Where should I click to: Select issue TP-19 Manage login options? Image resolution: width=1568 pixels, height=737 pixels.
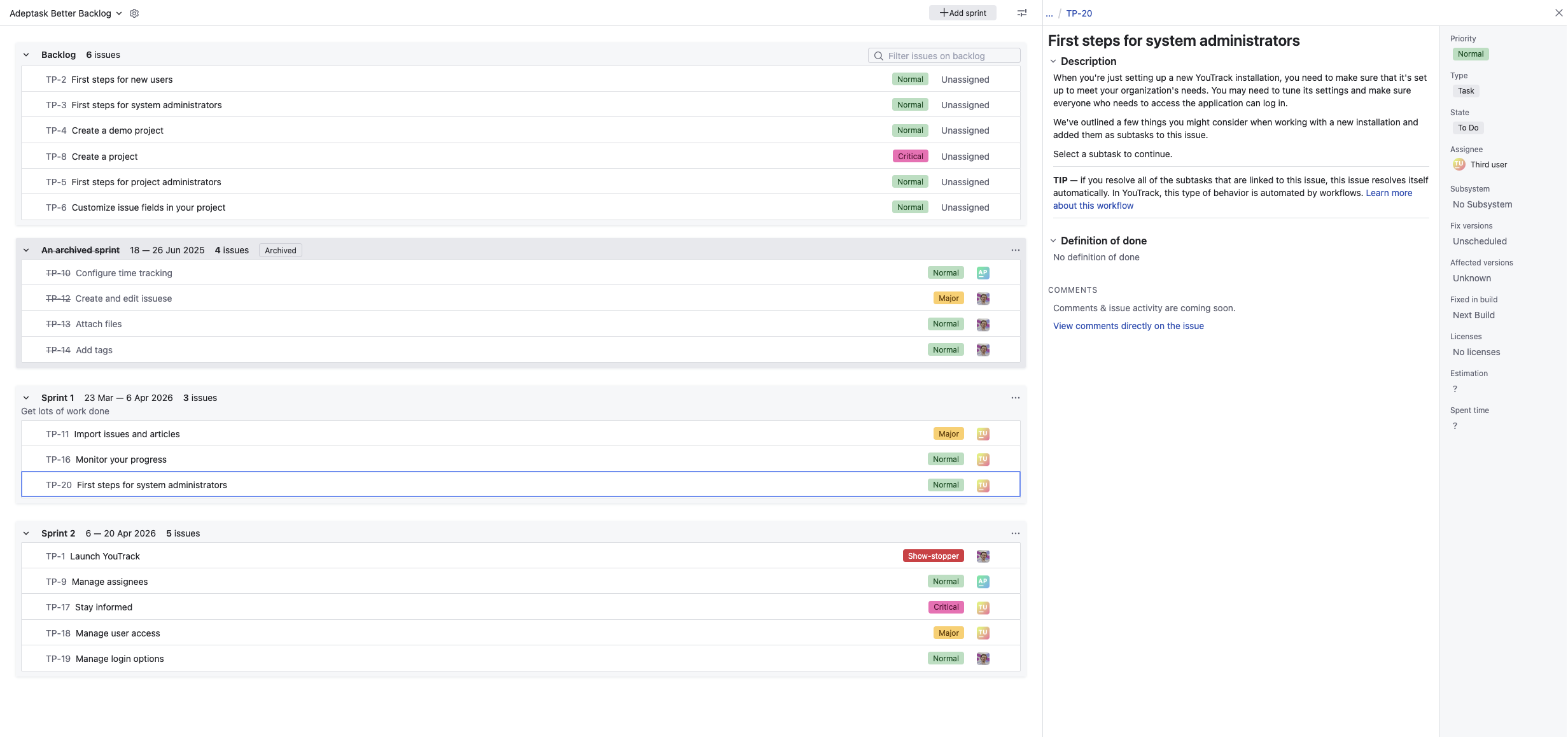coord(521,659)
